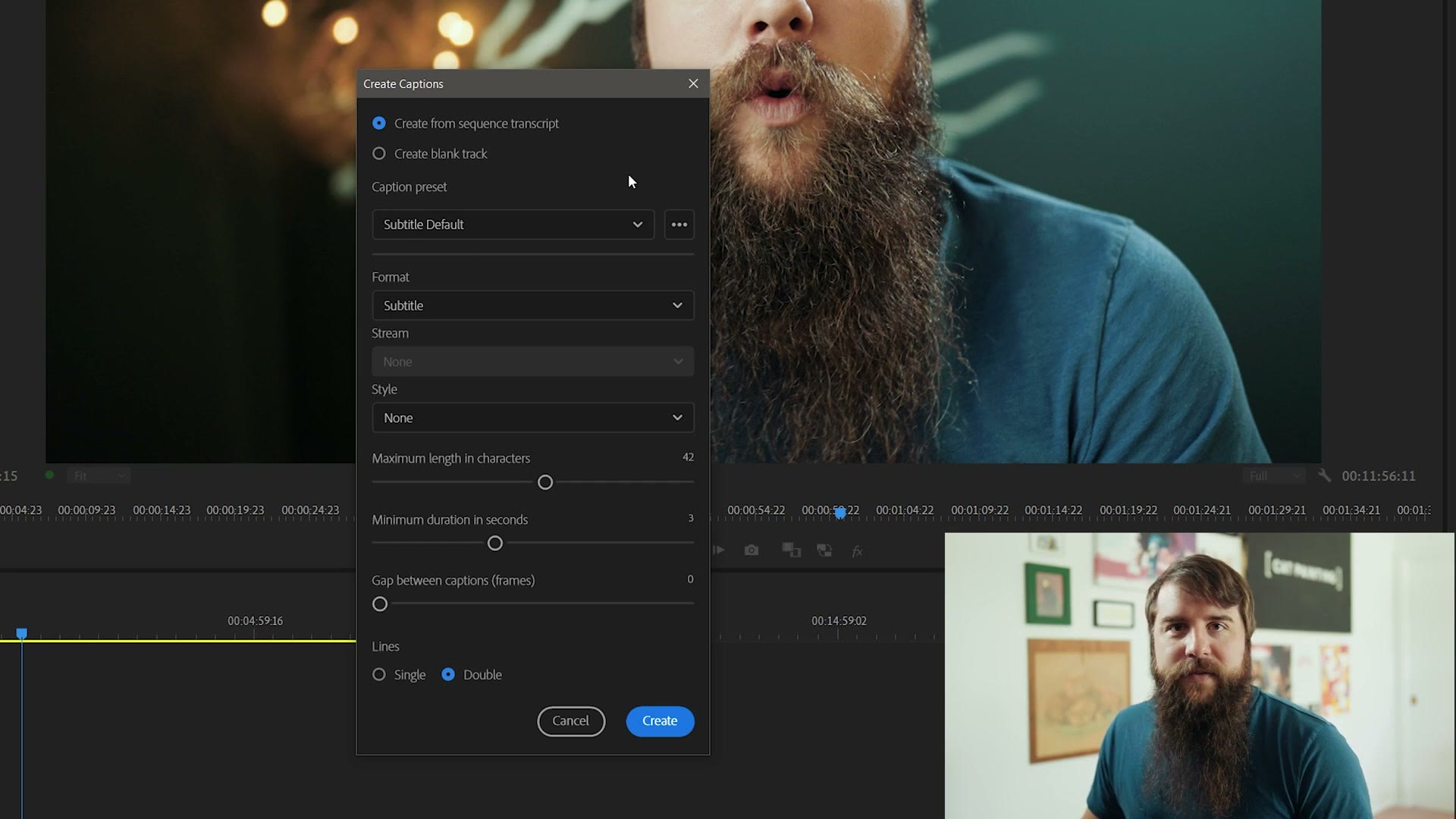Open the Full playback resolution dropdown
The image size is (1456, 819).
click(1275, 475)
